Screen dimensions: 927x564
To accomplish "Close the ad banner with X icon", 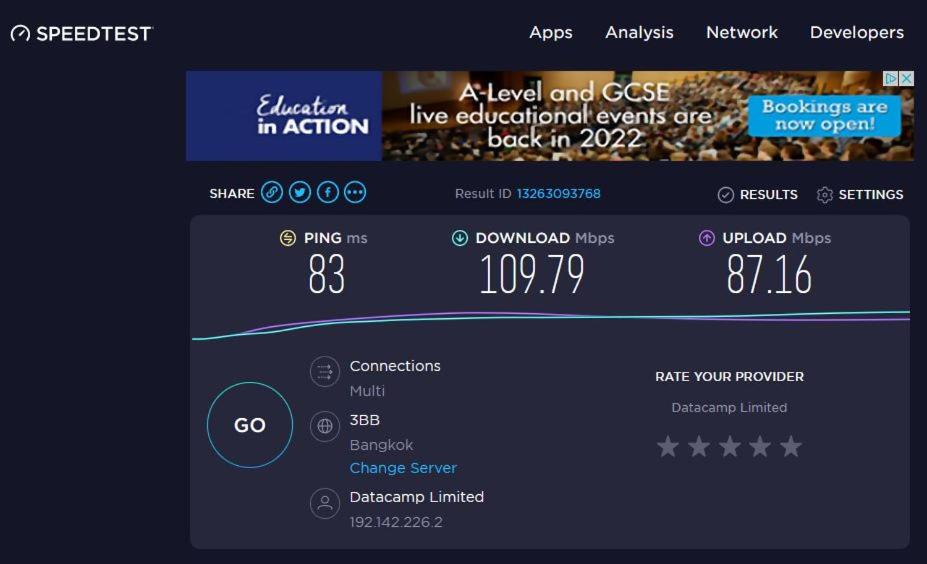I will [906, 78].
